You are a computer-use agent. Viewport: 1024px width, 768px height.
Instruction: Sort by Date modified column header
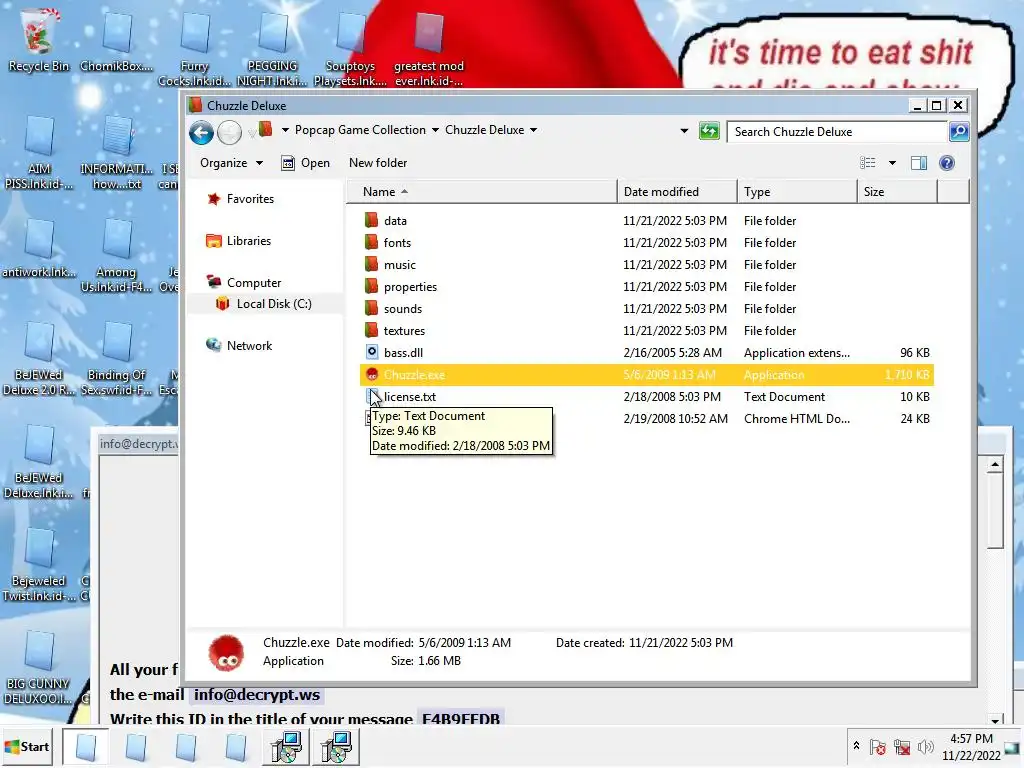(x=677, y=191)
